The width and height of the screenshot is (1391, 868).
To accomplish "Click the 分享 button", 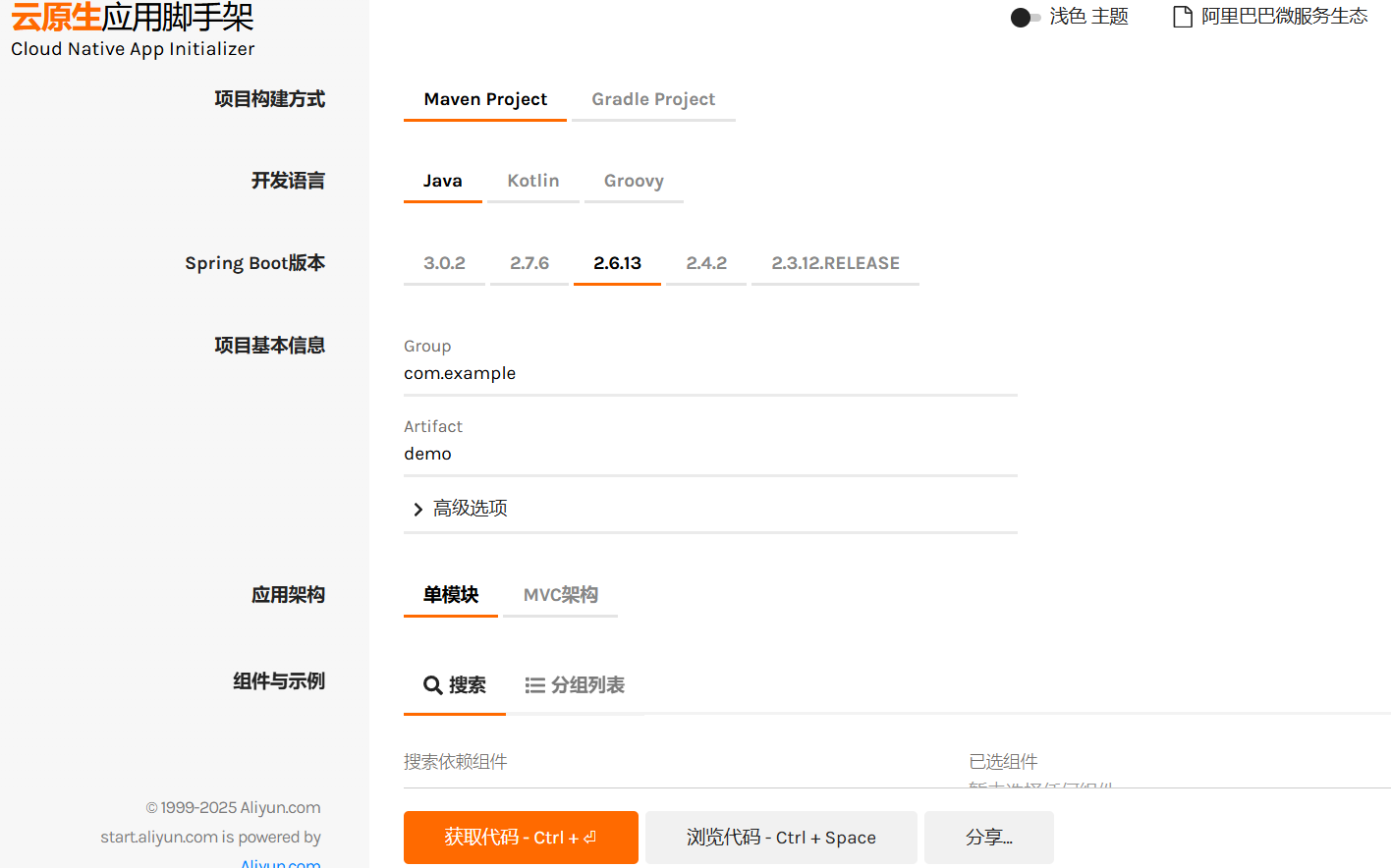I will pyautogui.click(x=989, y=838).
